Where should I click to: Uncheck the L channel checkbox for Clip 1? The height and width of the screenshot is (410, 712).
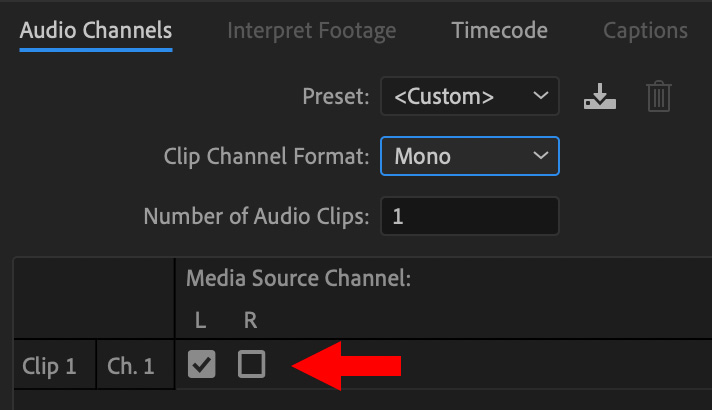click(x=202, y=364)
